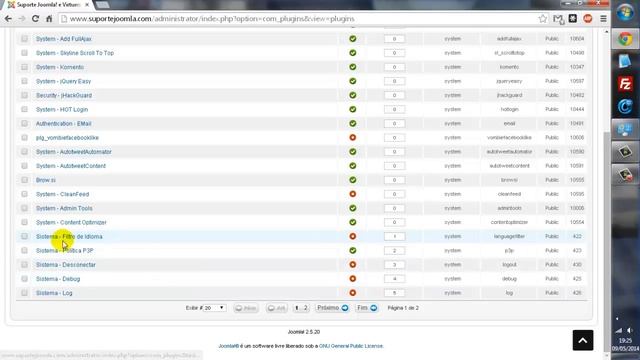The width and height of the screenshot is (640, 360).
Task: Reload the page with browser refresh icon
Action: tap(36, 19)
